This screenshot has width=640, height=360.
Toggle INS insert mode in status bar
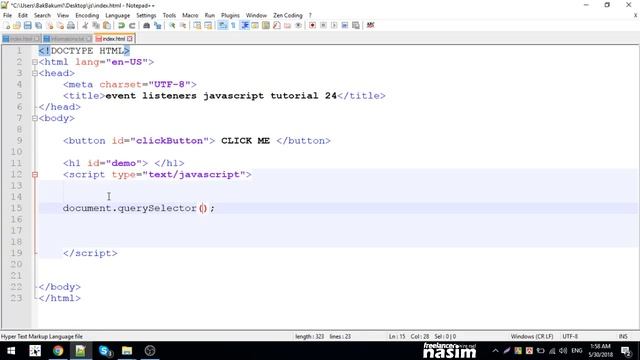tap(623, 336)
